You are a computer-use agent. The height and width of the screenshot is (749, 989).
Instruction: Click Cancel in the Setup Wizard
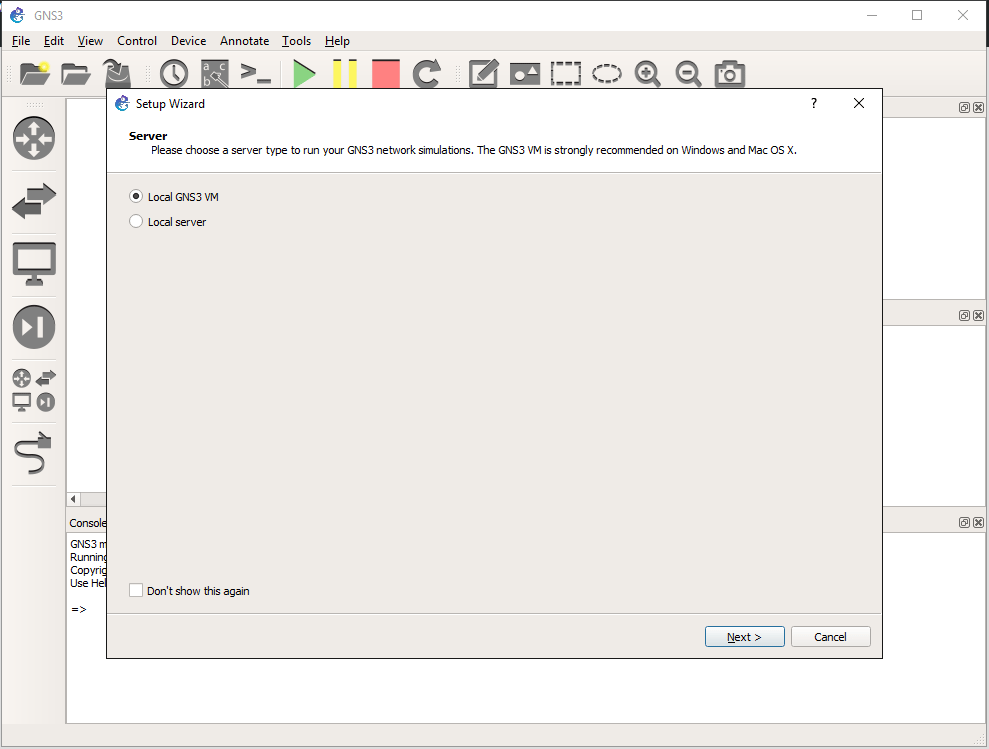point(830,637)
